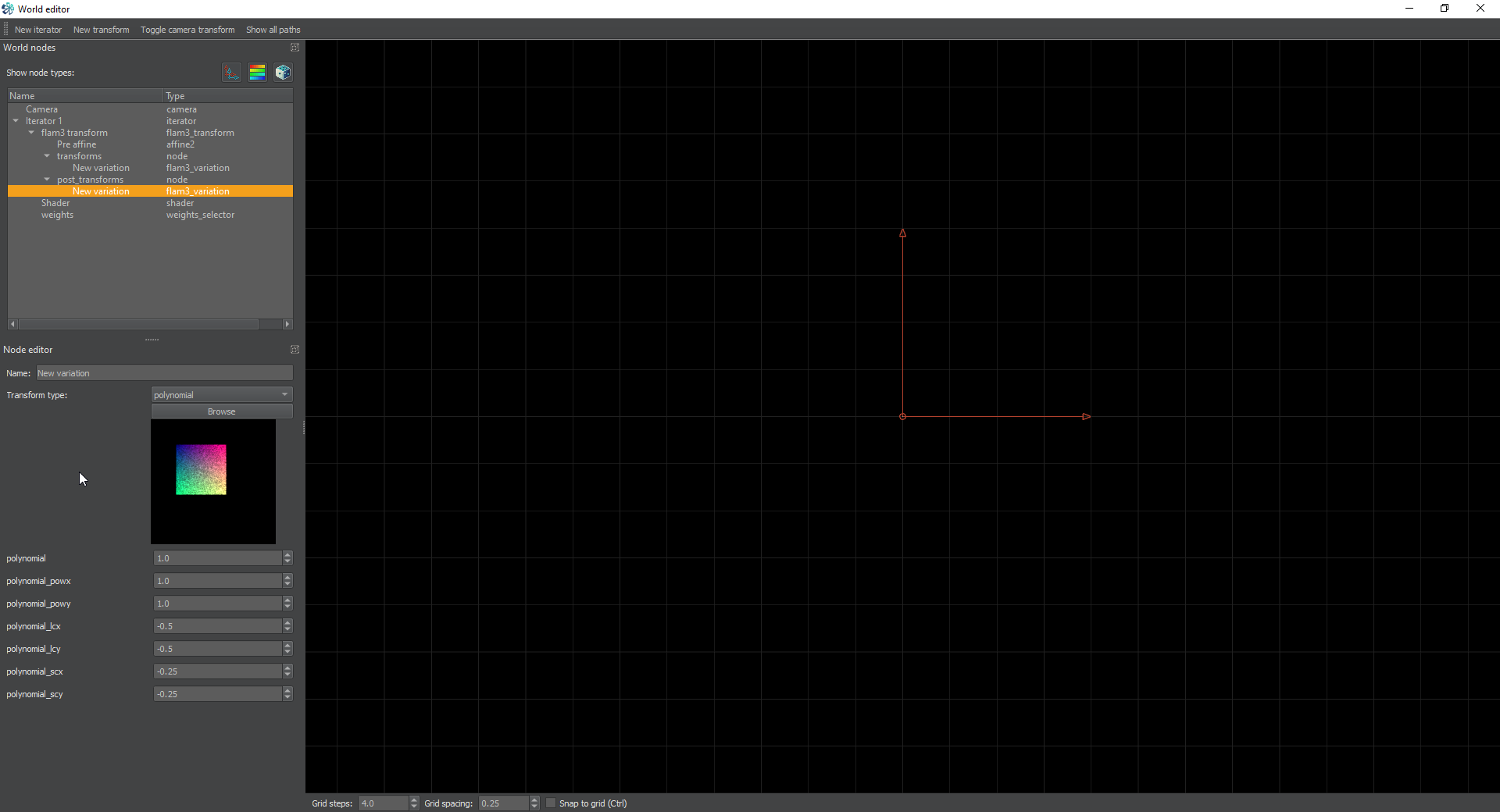Click the polynomial_powy value field
Viewport: 1500px width, 812px height.
(217, 604)
